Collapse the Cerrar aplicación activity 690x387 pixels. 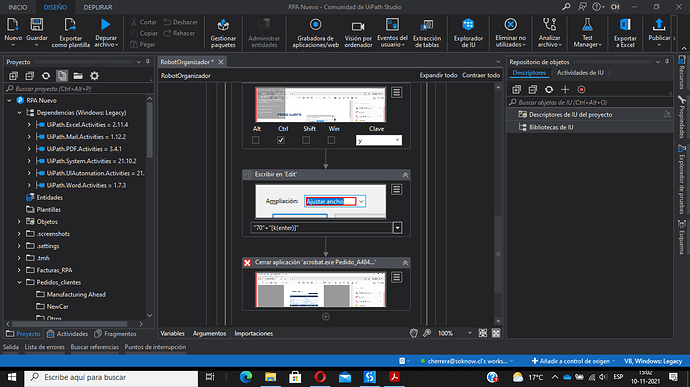405,263
